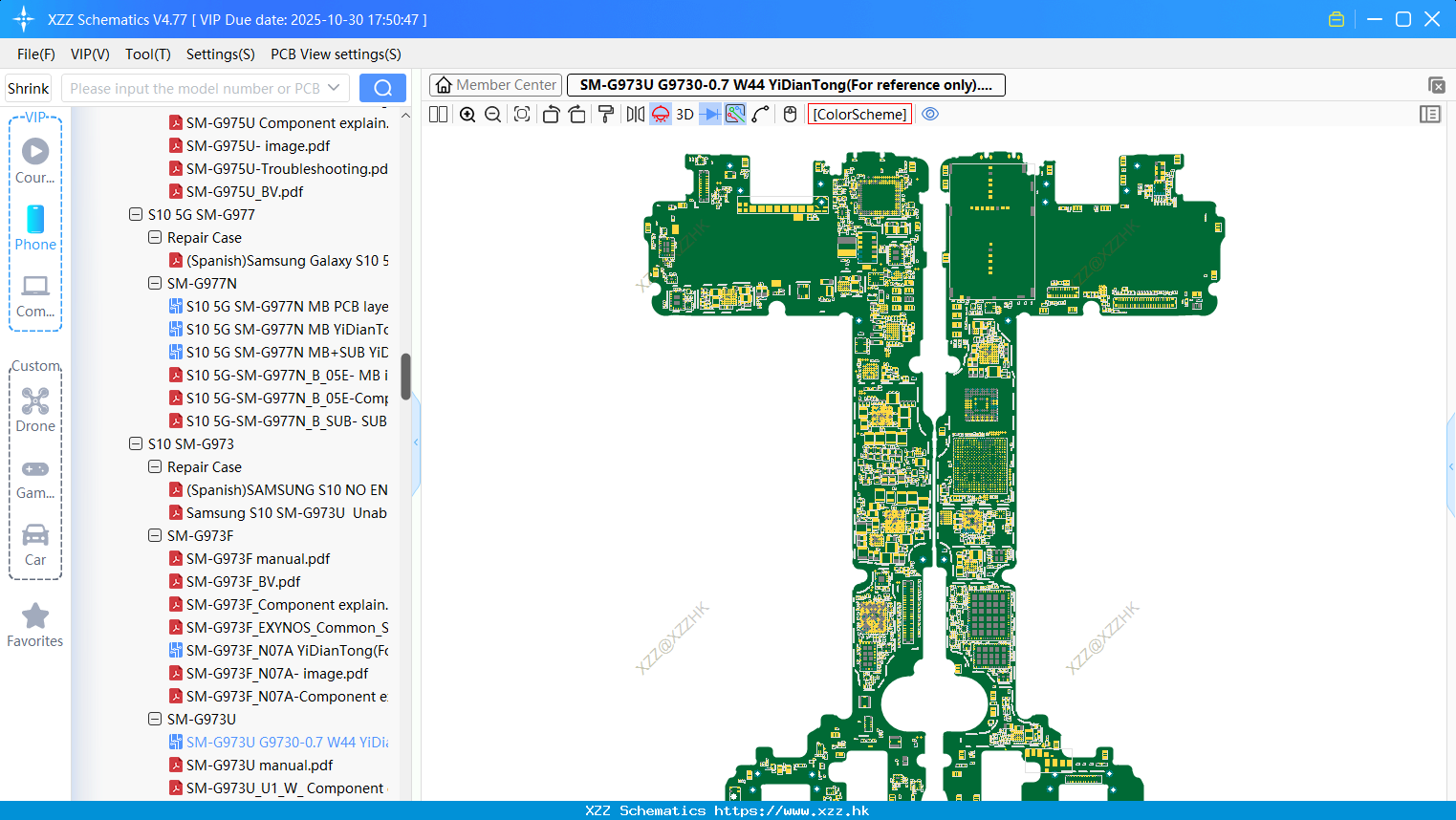Toggle the eye visibility icon

click(x=930, y=114)
